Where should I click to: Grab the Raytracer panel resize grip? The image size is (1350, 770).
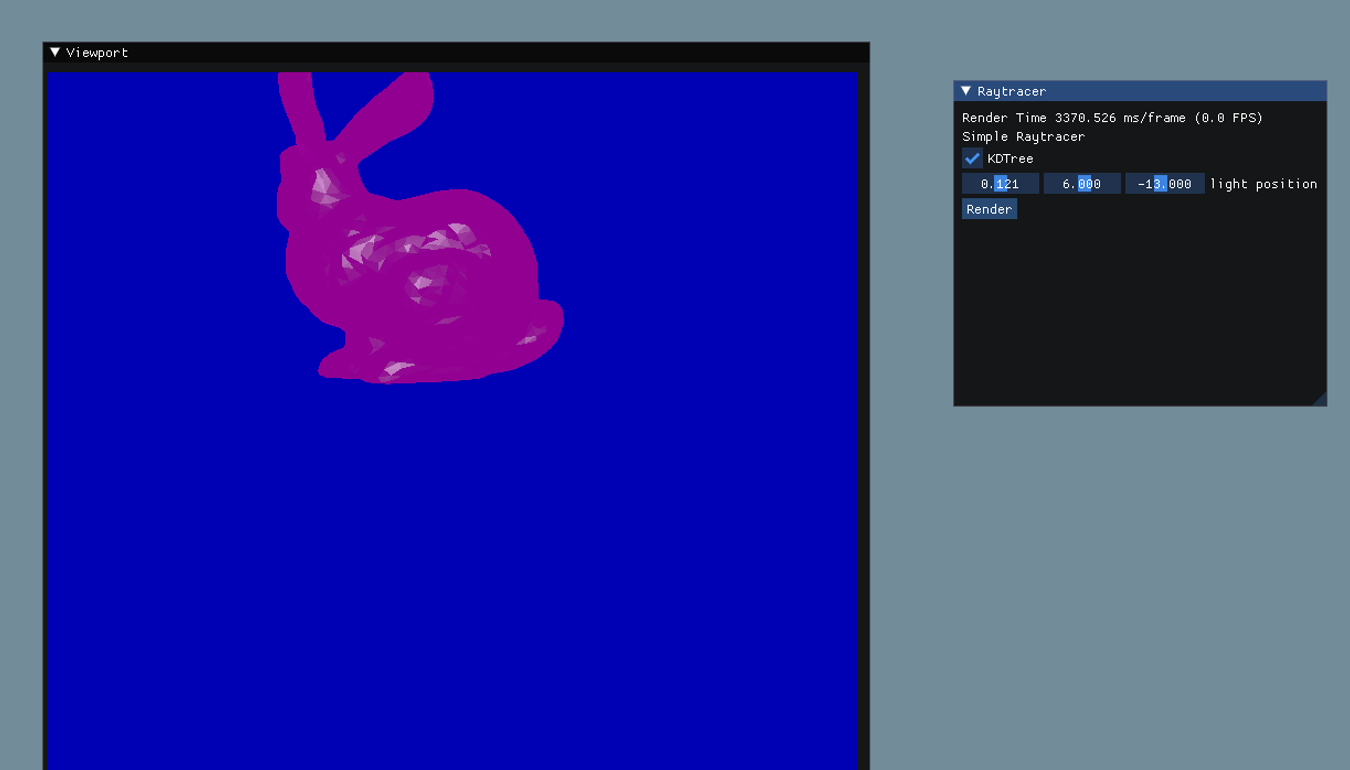[1320, 399]
